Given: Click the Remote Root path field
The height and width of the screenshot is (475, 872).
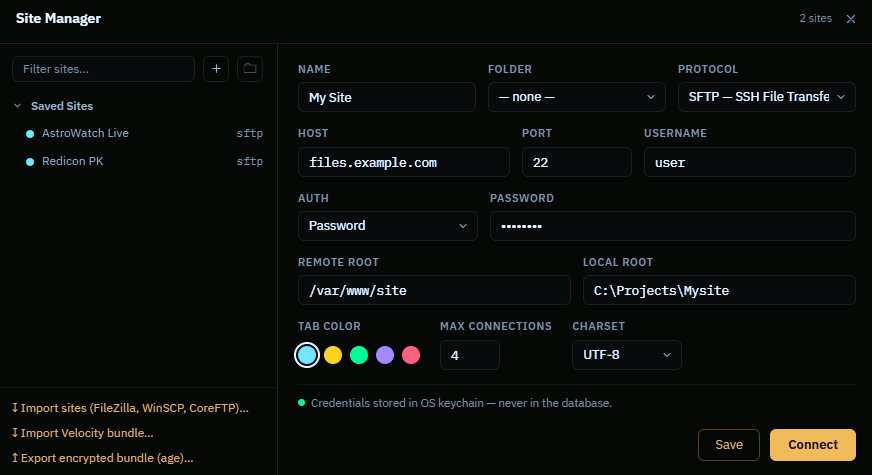Looking at the screenshot, I should point(434,290).
